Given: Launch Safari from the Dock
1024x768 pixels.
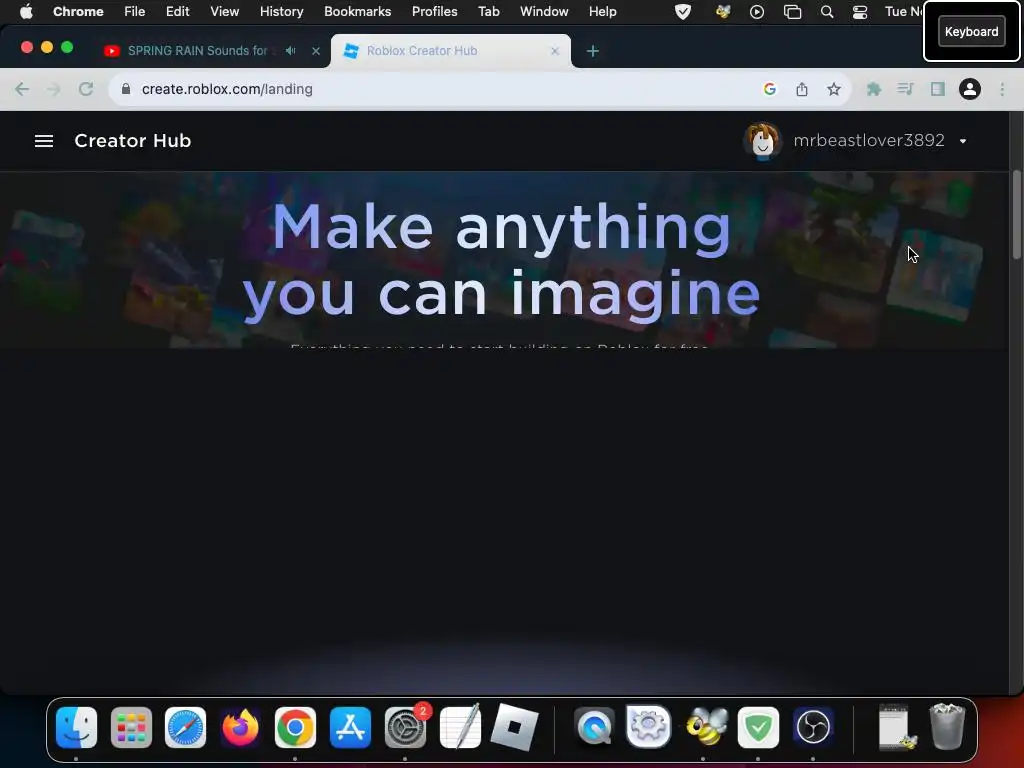Looking at the screenshot, I should click(185, 728).
